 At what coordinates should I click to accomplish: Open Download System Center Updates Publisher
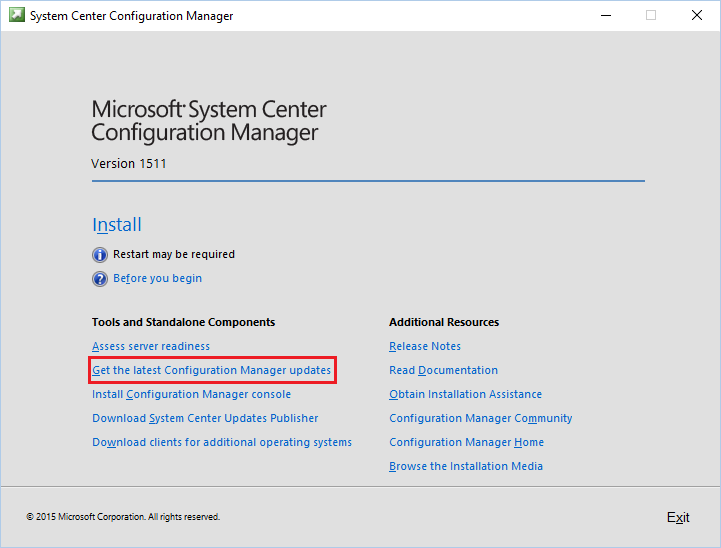[x=205, y=418]
